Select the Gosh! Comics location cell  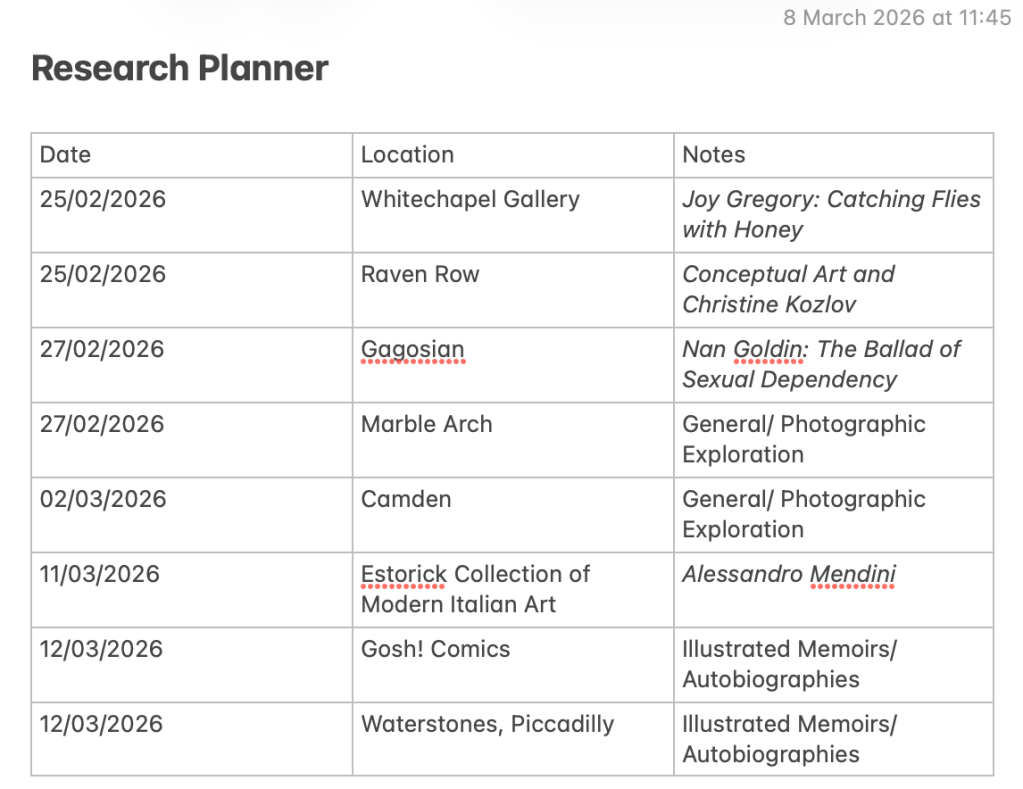(435, 649)
